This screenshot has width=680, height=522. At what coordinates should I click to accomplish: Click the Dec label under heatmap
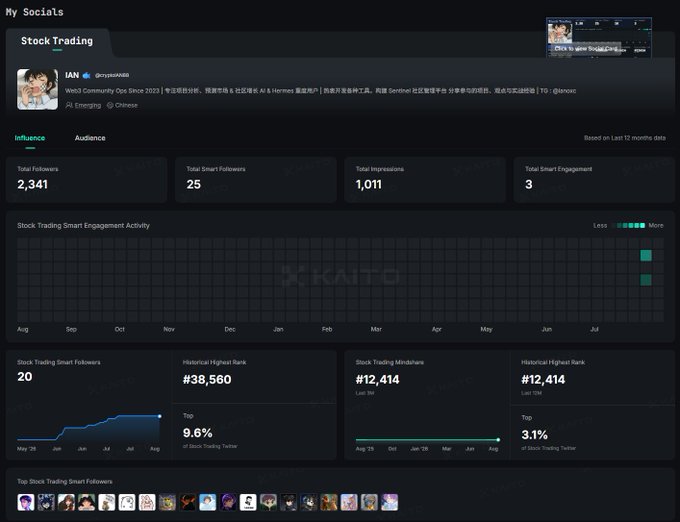(230, 329)
